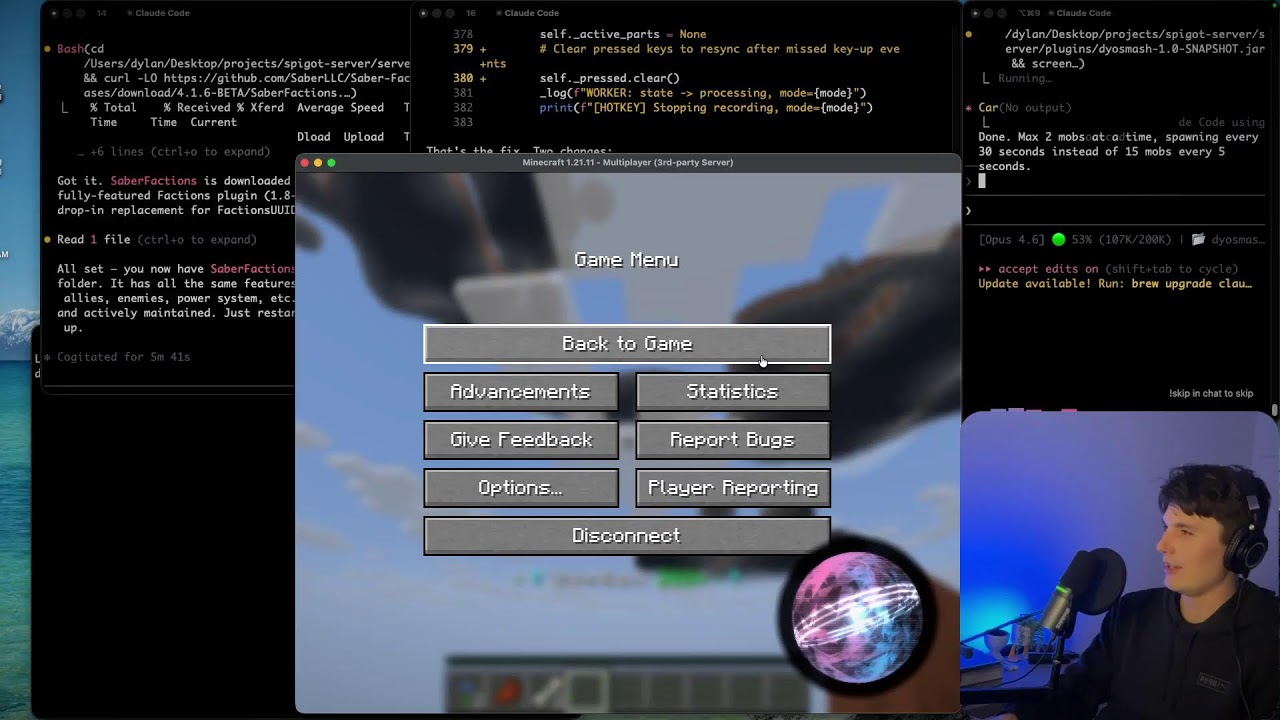The height and width of the screenshot is (720, 1280).
Task: Select Report Bugs in Game Menu
Action: tap(733, 440)
